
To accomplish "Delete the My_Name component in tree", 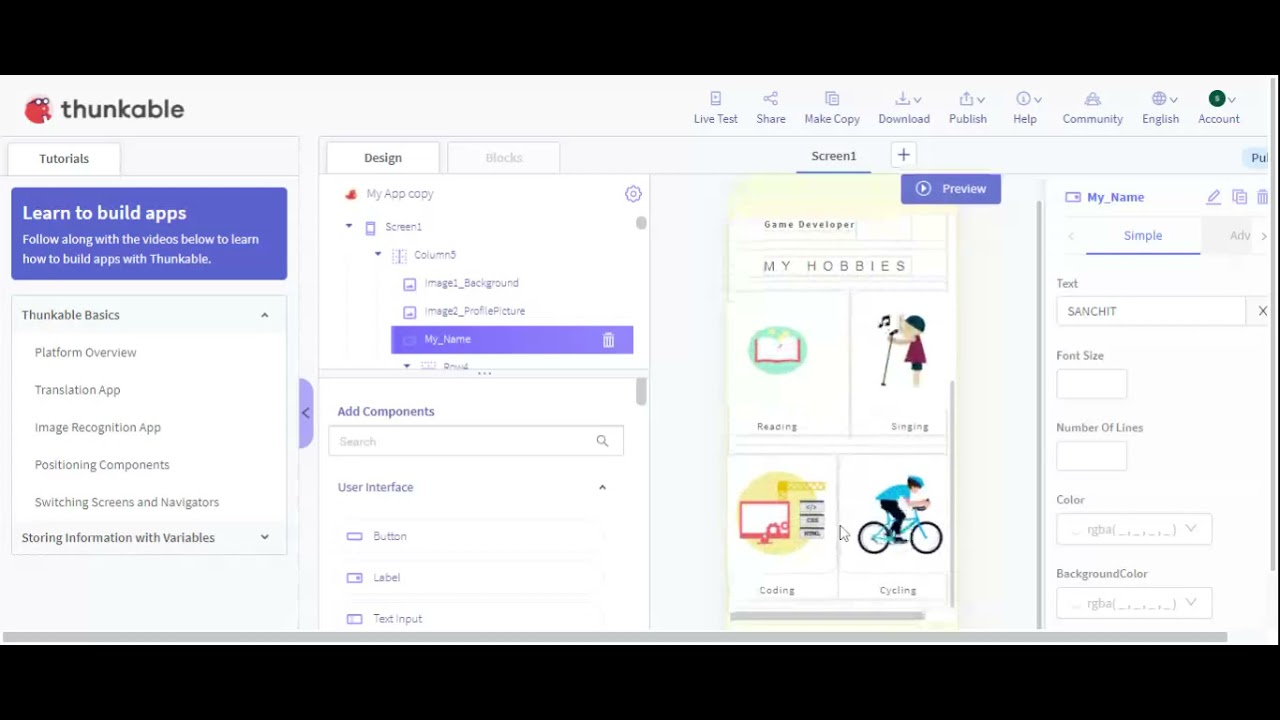I will click(x=608, y=340).
